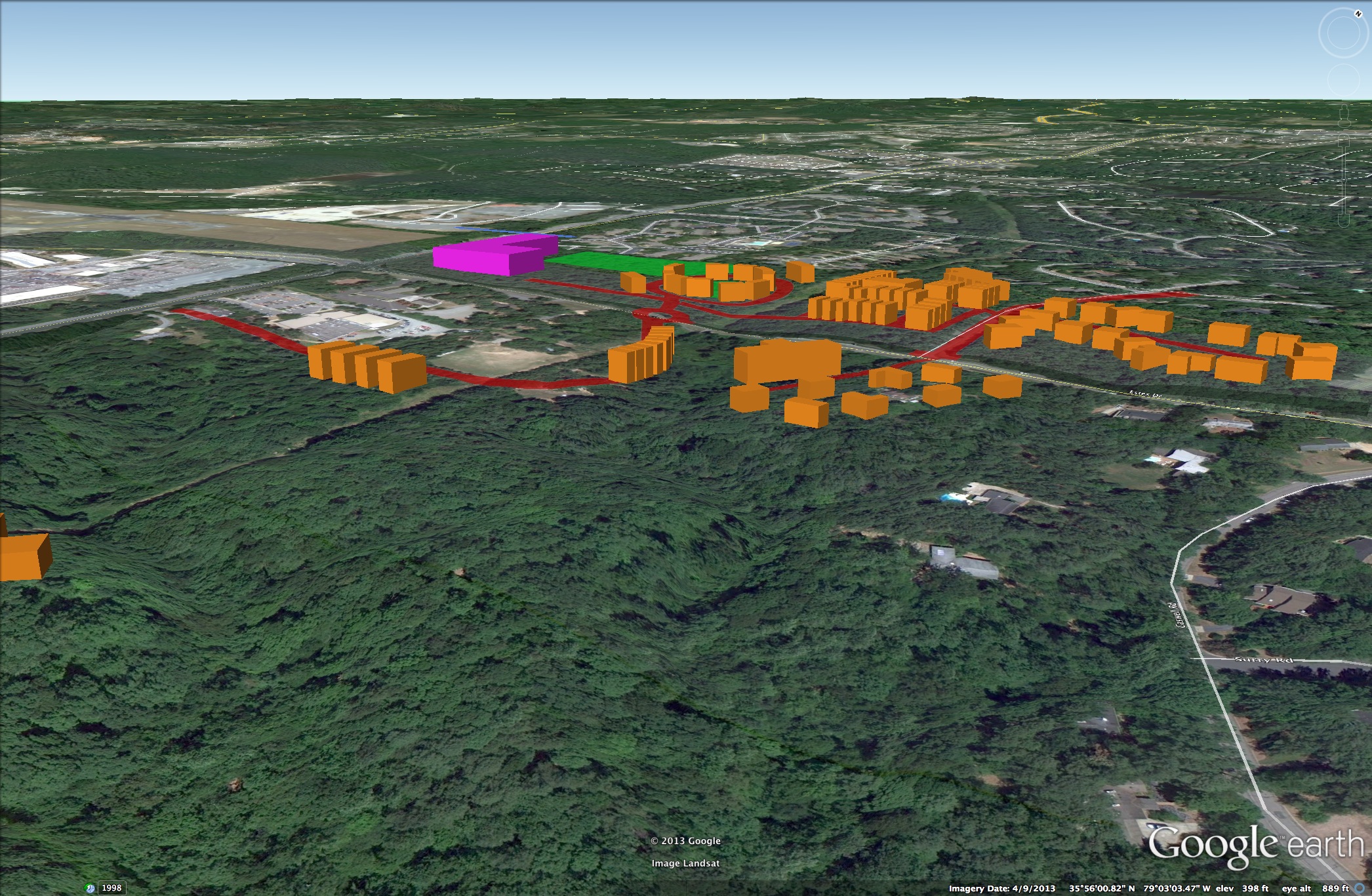The image size is (1372, 896).
Task: Click the Imagery Date text in status bar
Action: 1001,889
